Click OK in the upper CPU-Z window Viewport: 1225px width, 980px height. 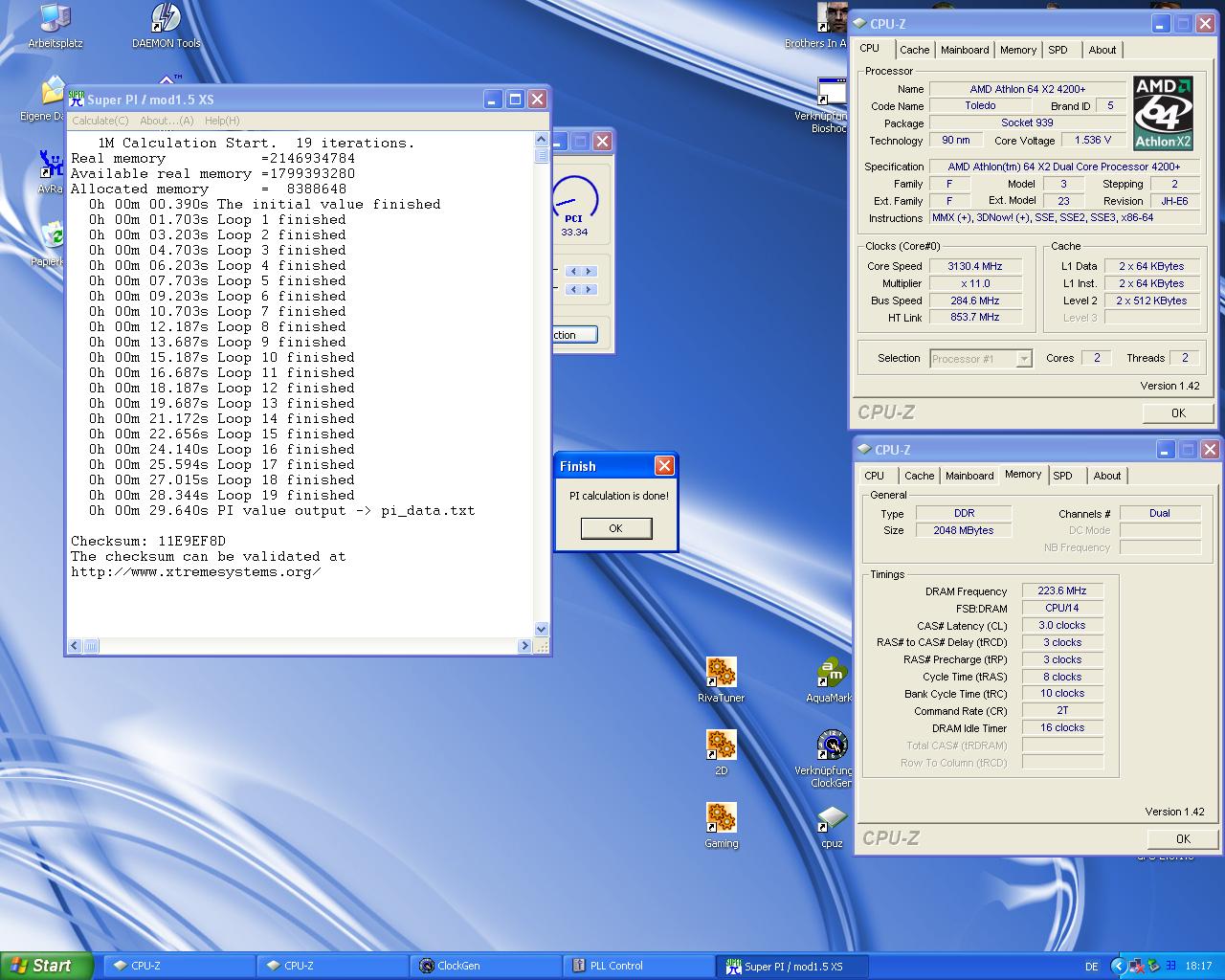coord(1178,412)
